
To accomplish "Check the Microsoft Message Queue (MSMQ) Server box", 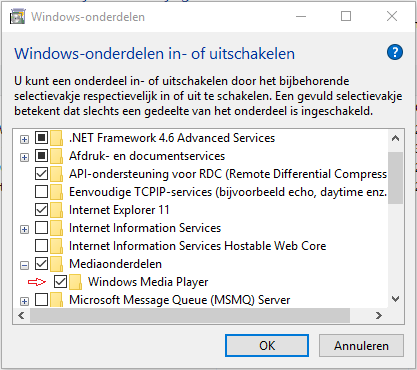I will (41, 300).
